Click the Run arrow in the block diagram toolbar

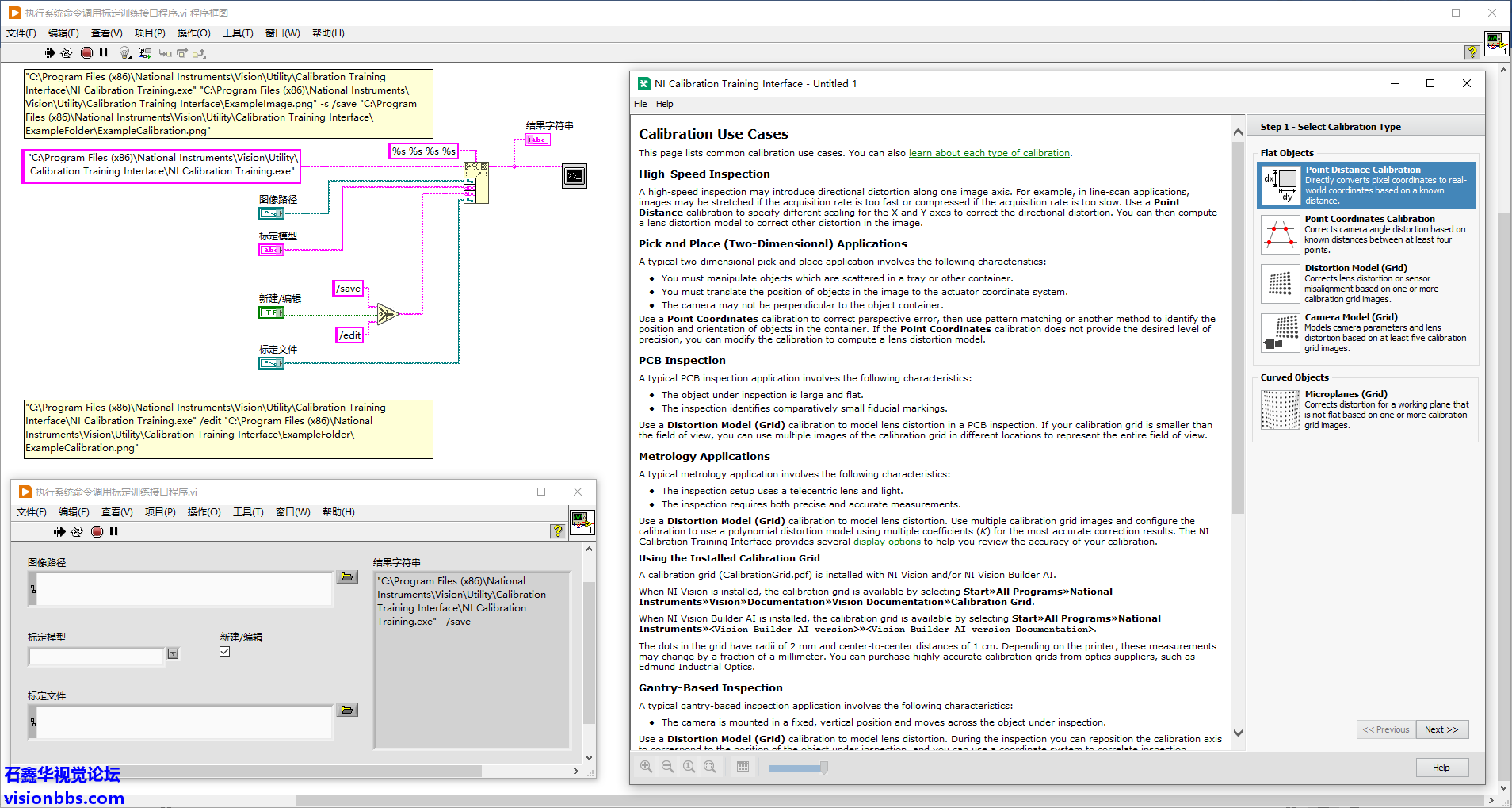coord(49,52)
